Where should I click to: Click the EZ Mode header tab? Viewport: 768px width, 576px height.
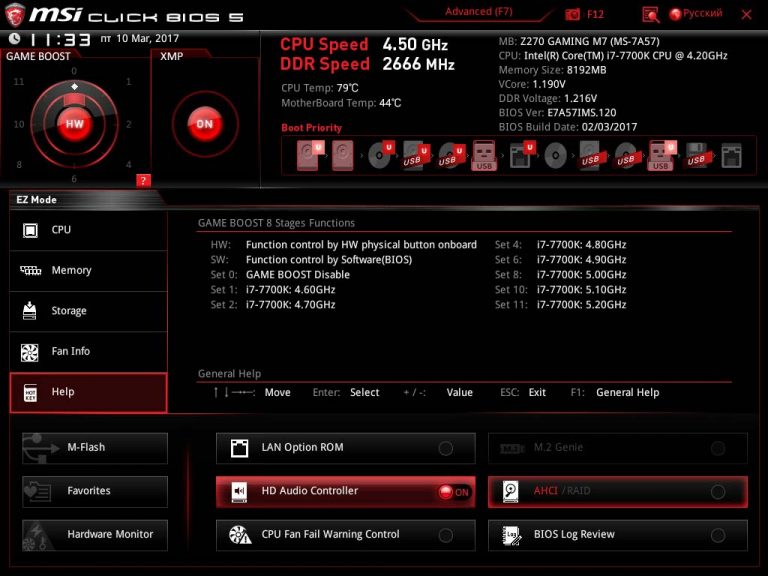click(36, 200)
